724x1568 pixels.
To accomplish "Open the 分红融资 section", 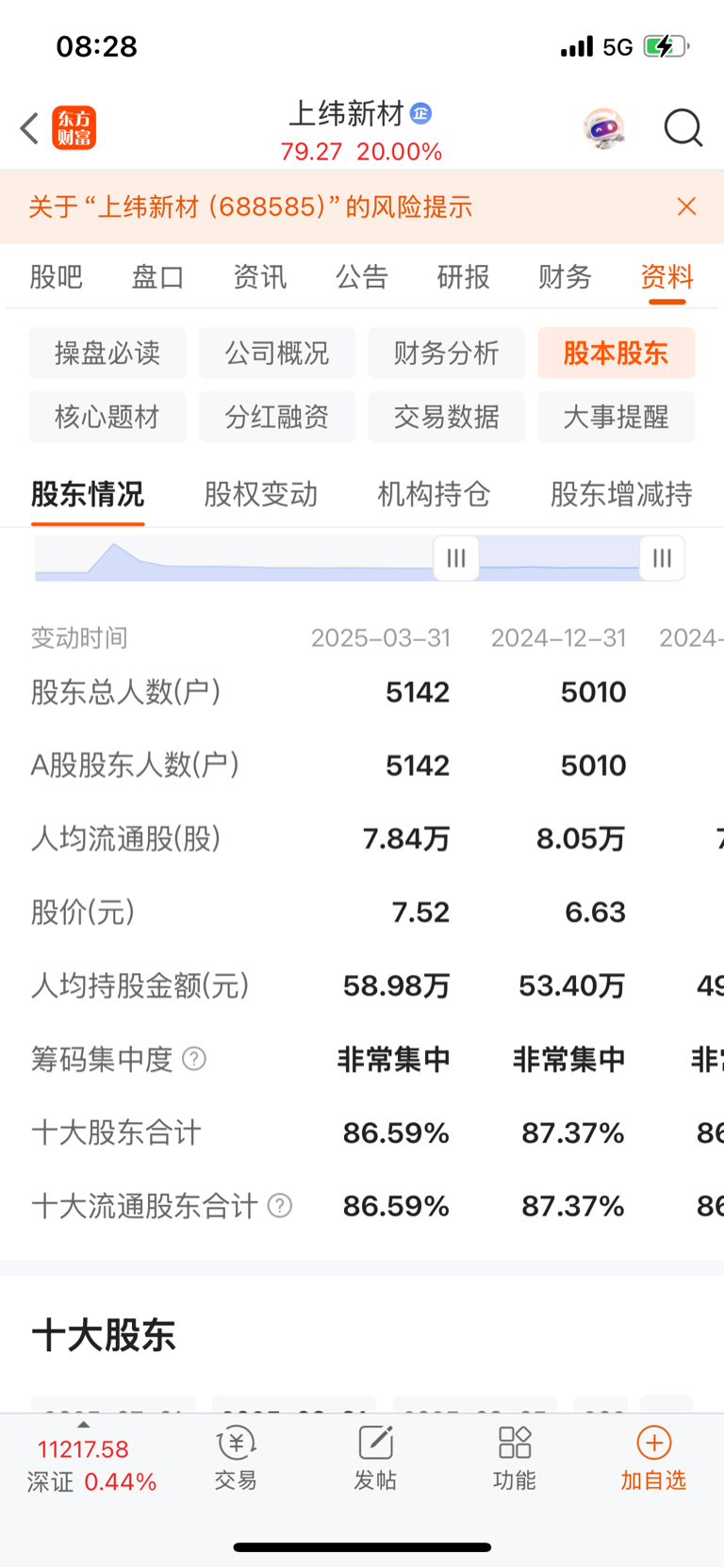I will click(x=277, y=417).
